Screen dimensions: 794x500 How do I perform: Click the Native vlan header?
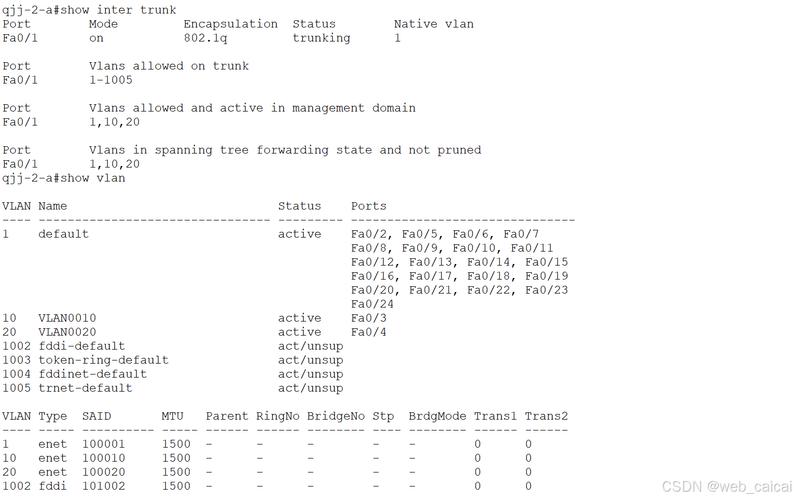(434, 24)
